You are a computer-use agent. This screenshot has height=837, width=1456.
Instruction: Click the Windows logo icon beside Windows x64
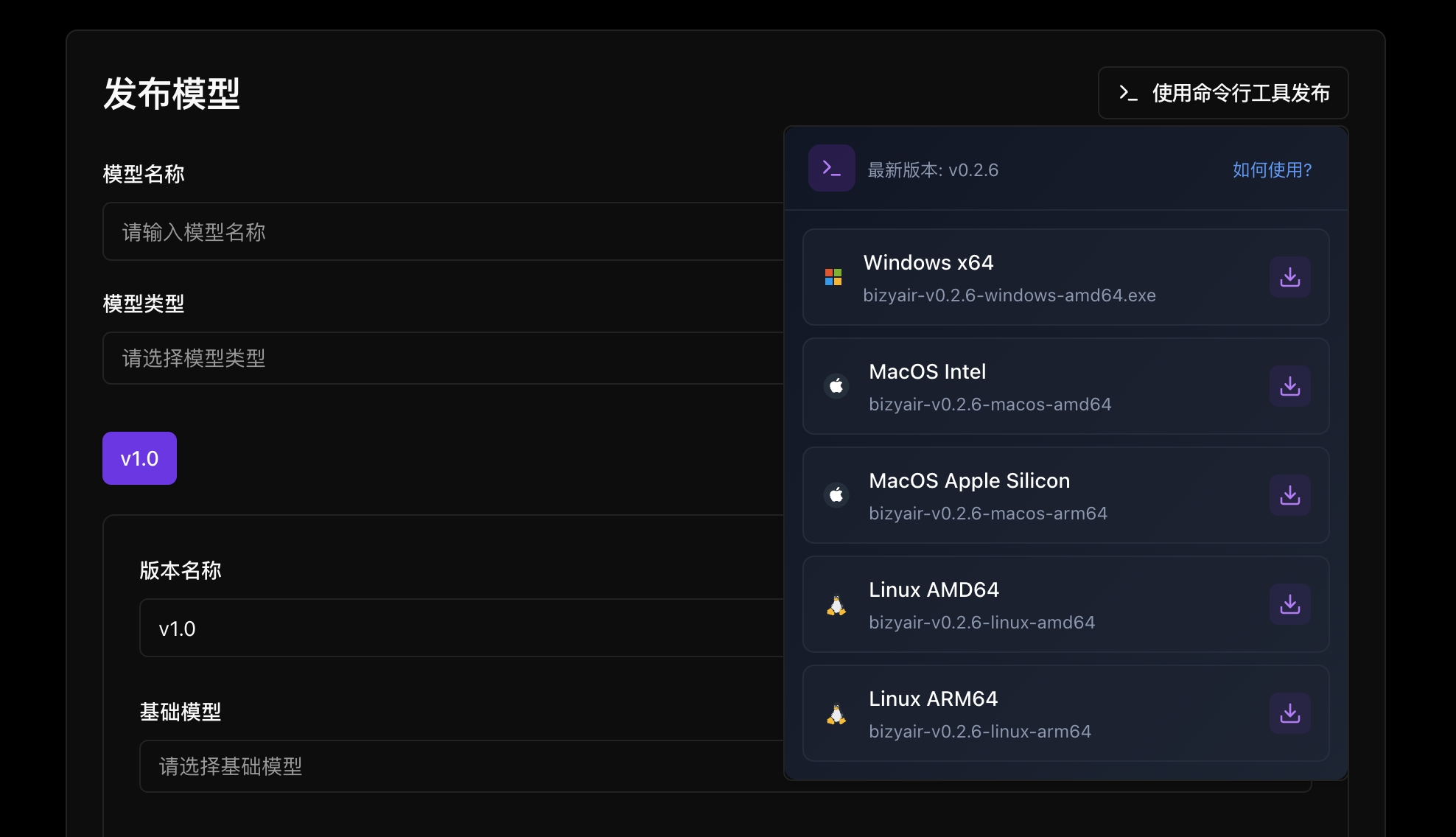point(835,277)
